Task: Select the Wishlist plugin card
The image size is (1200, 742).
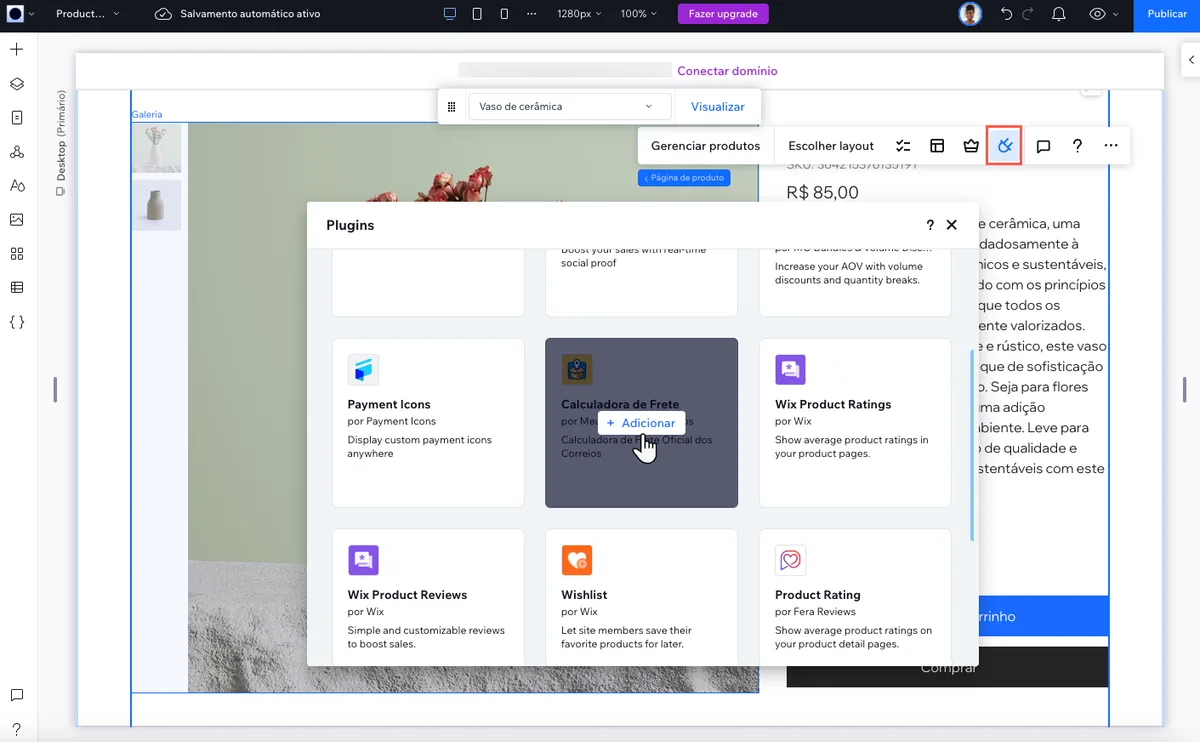Action: (641, 597)
